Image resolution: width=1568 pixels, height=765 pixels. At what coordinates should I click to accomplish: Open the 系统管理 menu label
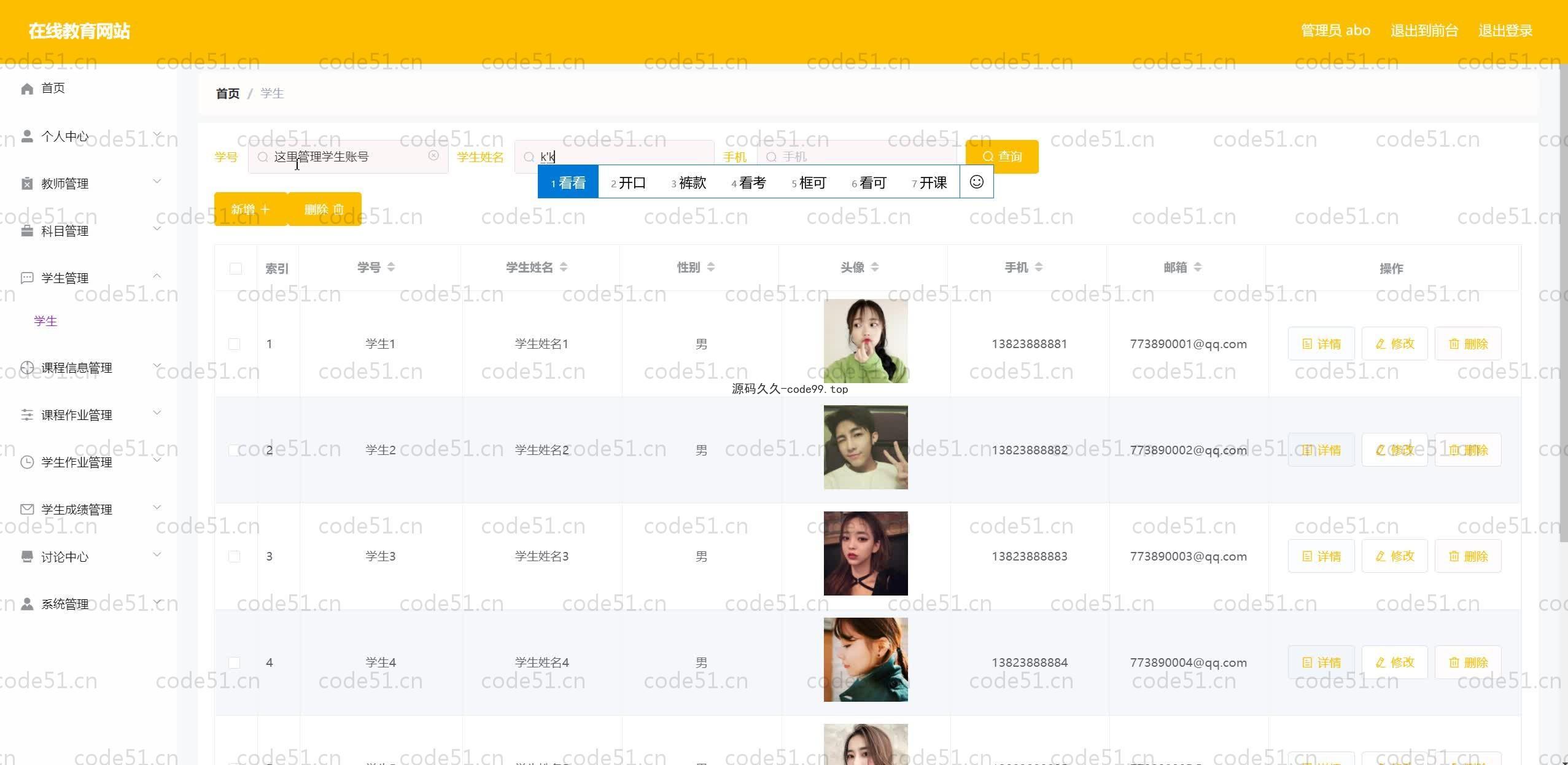click(65, 604)
